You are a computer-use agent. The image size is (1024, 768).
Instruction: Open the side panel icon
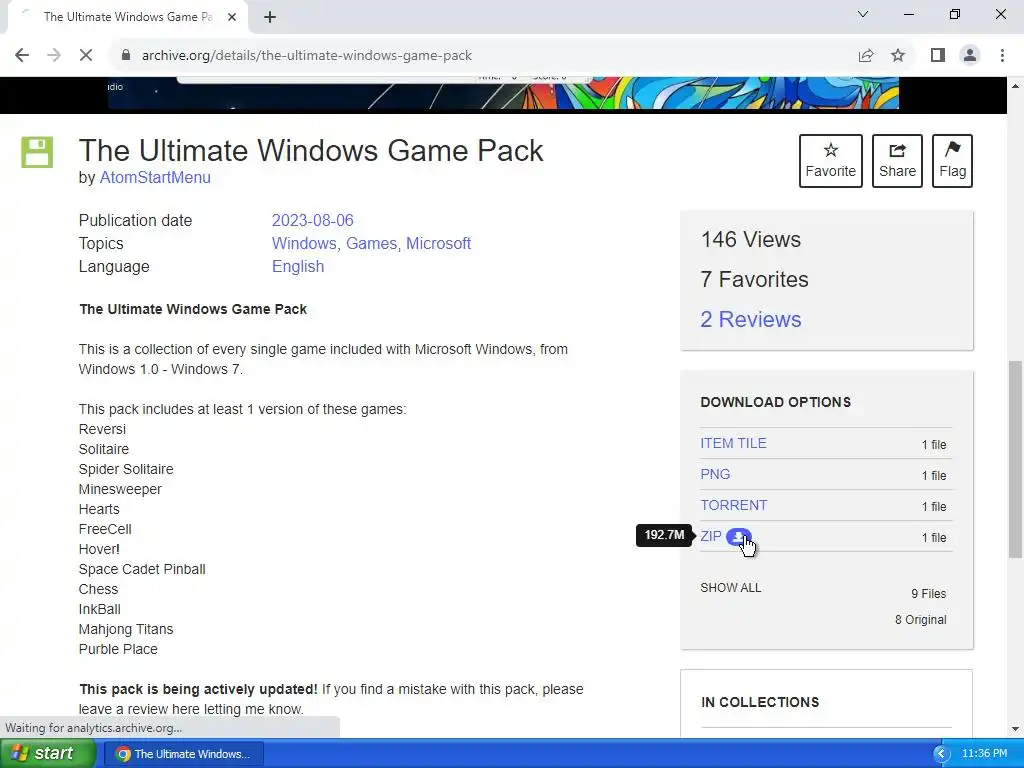coord(938,56)
